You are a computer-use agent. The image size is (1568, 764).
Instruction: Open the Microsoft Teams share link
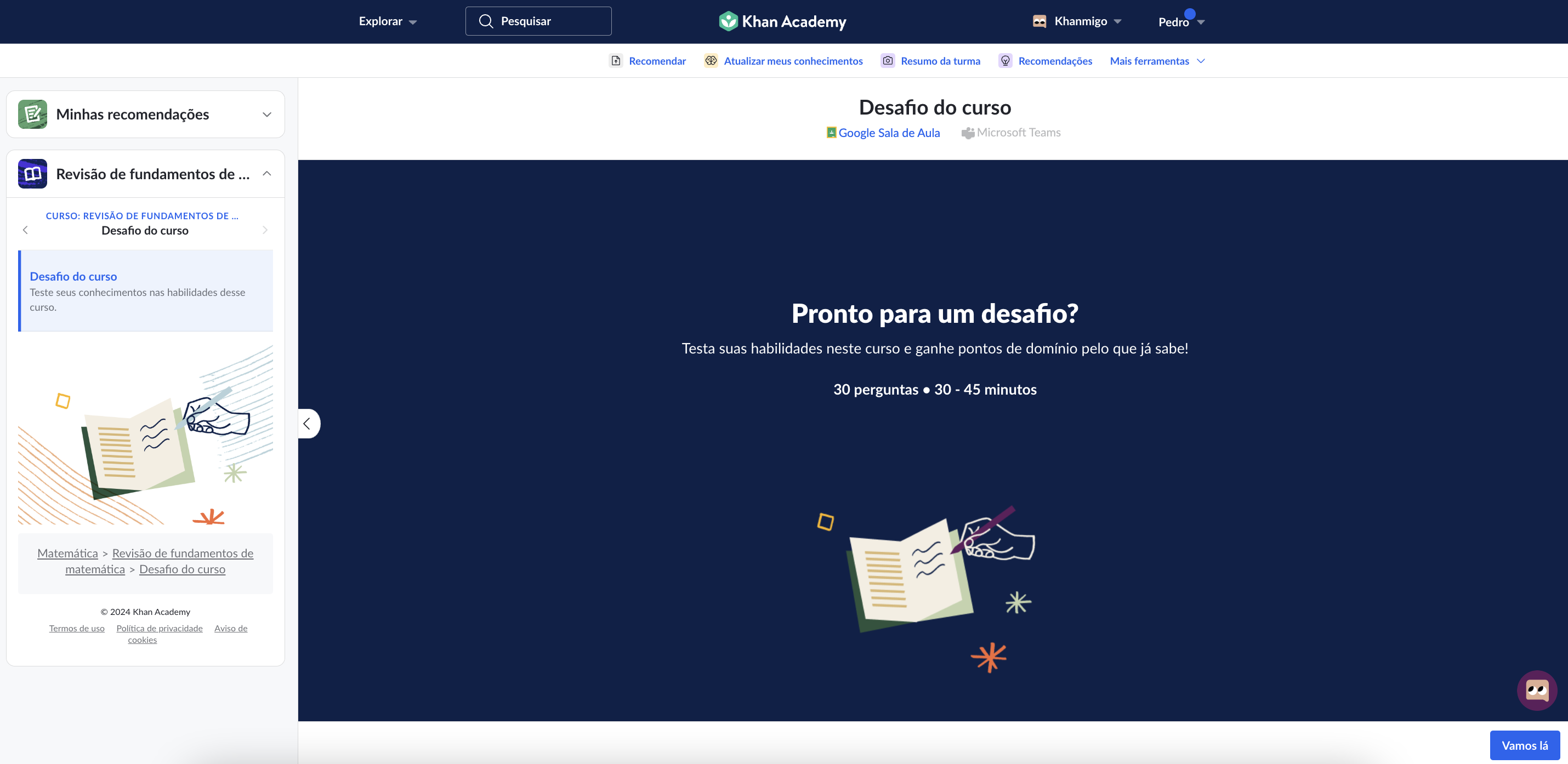click(1011, 133)
